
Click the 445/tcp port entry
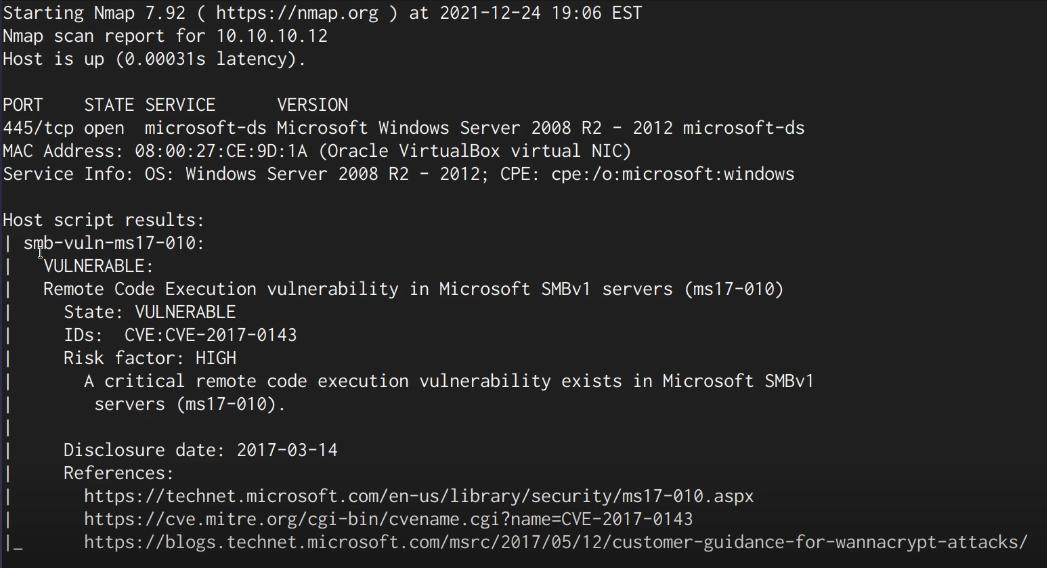click(x=36, y=128)
